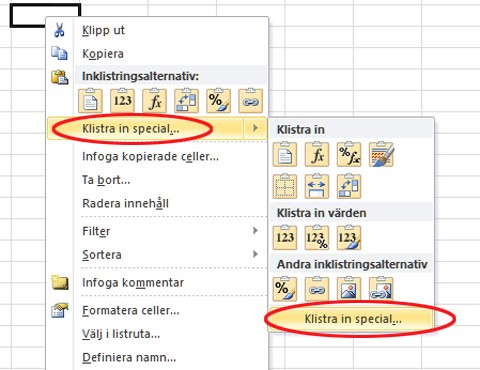Click Transpose icon in Inklistringsalternativ row

coord(186,101)
